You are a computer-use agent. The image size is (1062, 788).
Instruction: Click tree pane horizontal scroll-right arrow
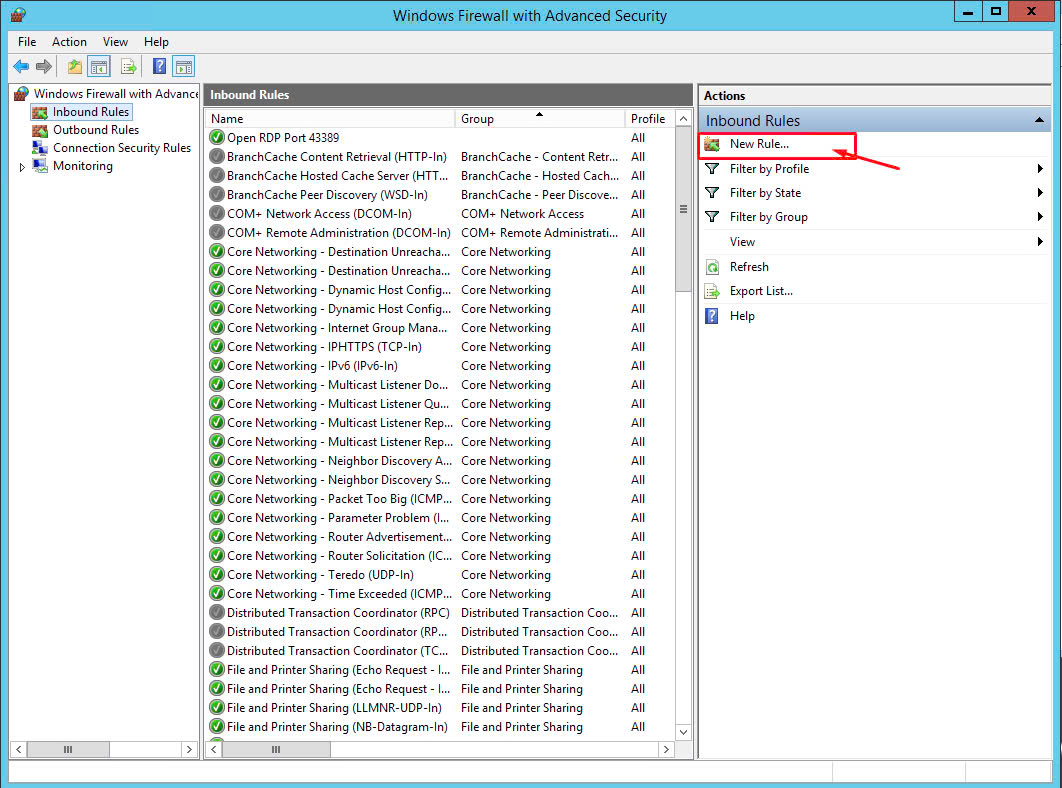[x=189, y=749]
